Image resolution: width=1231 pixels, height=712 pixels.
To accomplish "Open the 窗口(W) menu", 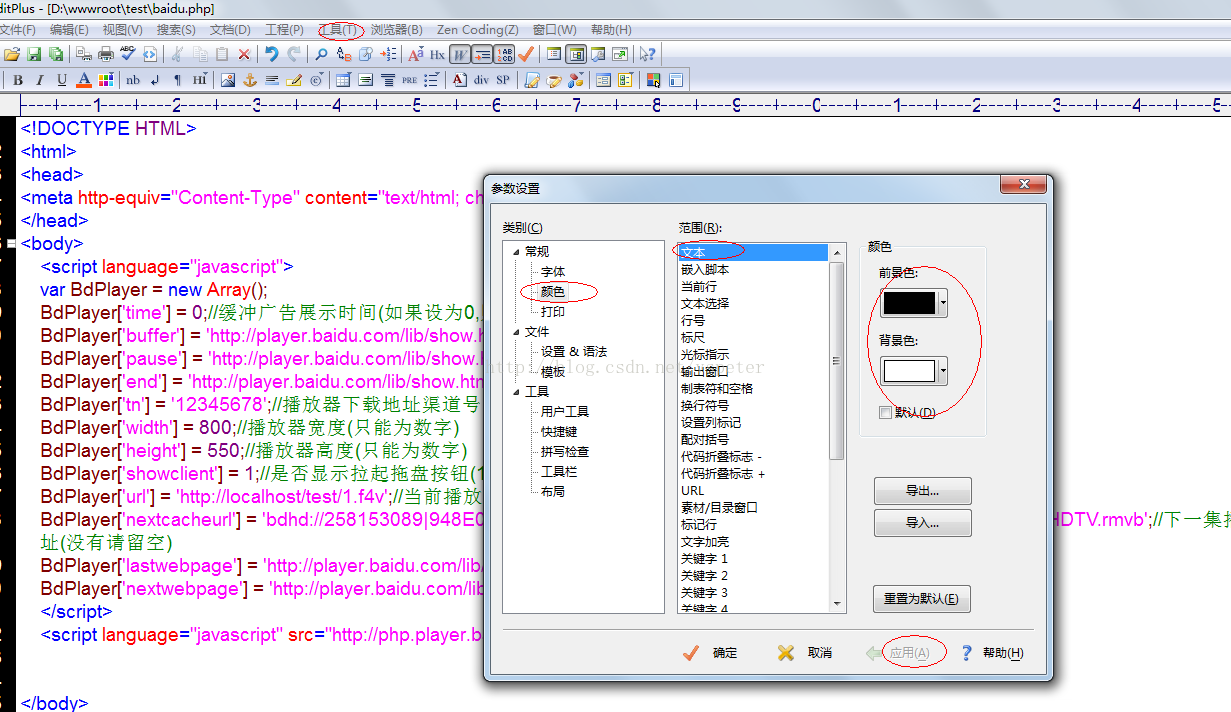I will pyautogui.click(x=554, y=30).
